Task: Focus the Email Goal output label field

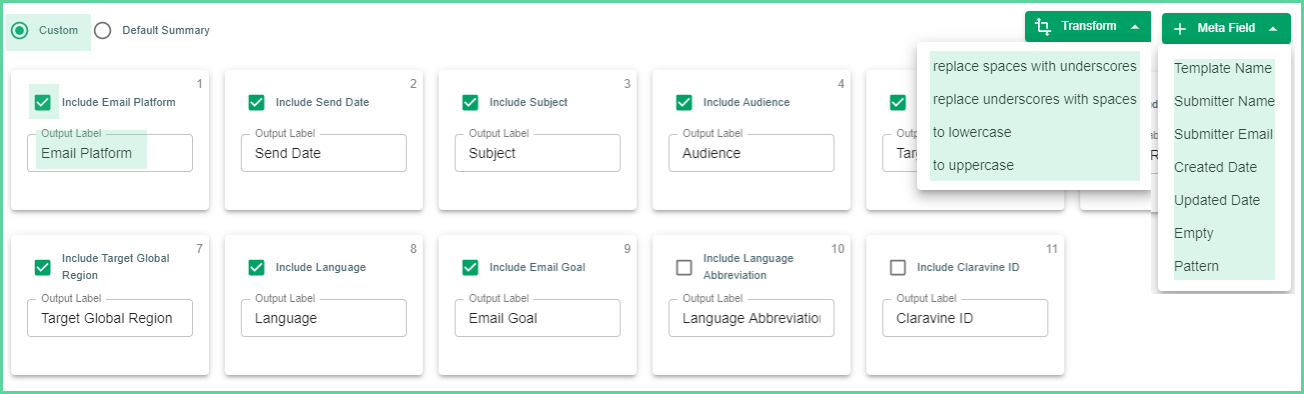Action: point(537,318)
